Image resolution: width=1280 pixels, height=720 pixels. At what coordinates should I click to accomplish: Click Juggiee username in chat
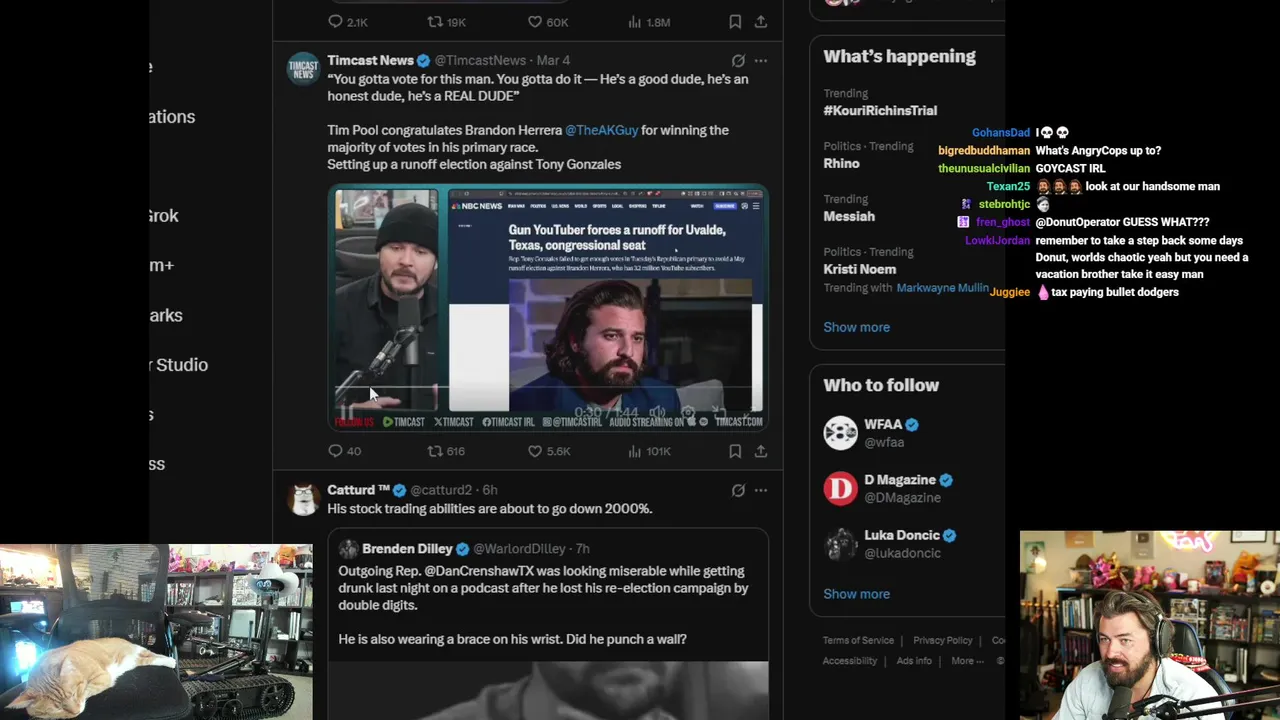1009,292
